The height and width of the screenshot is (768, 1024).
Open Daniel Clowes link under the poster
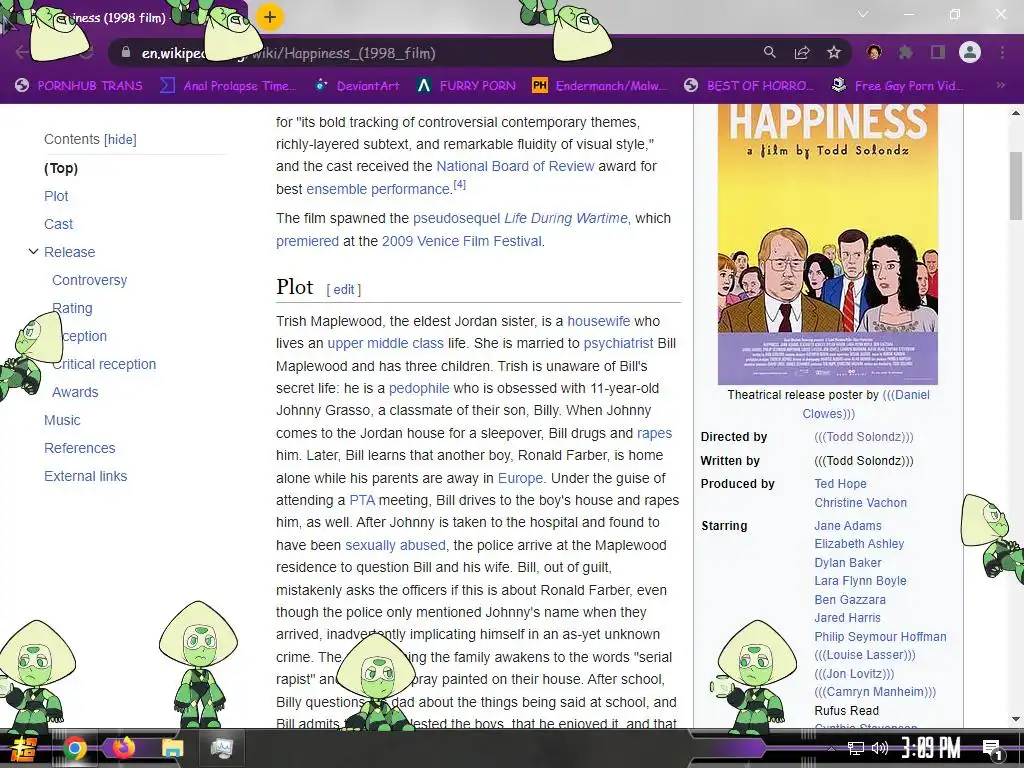[x=866, y=404]
